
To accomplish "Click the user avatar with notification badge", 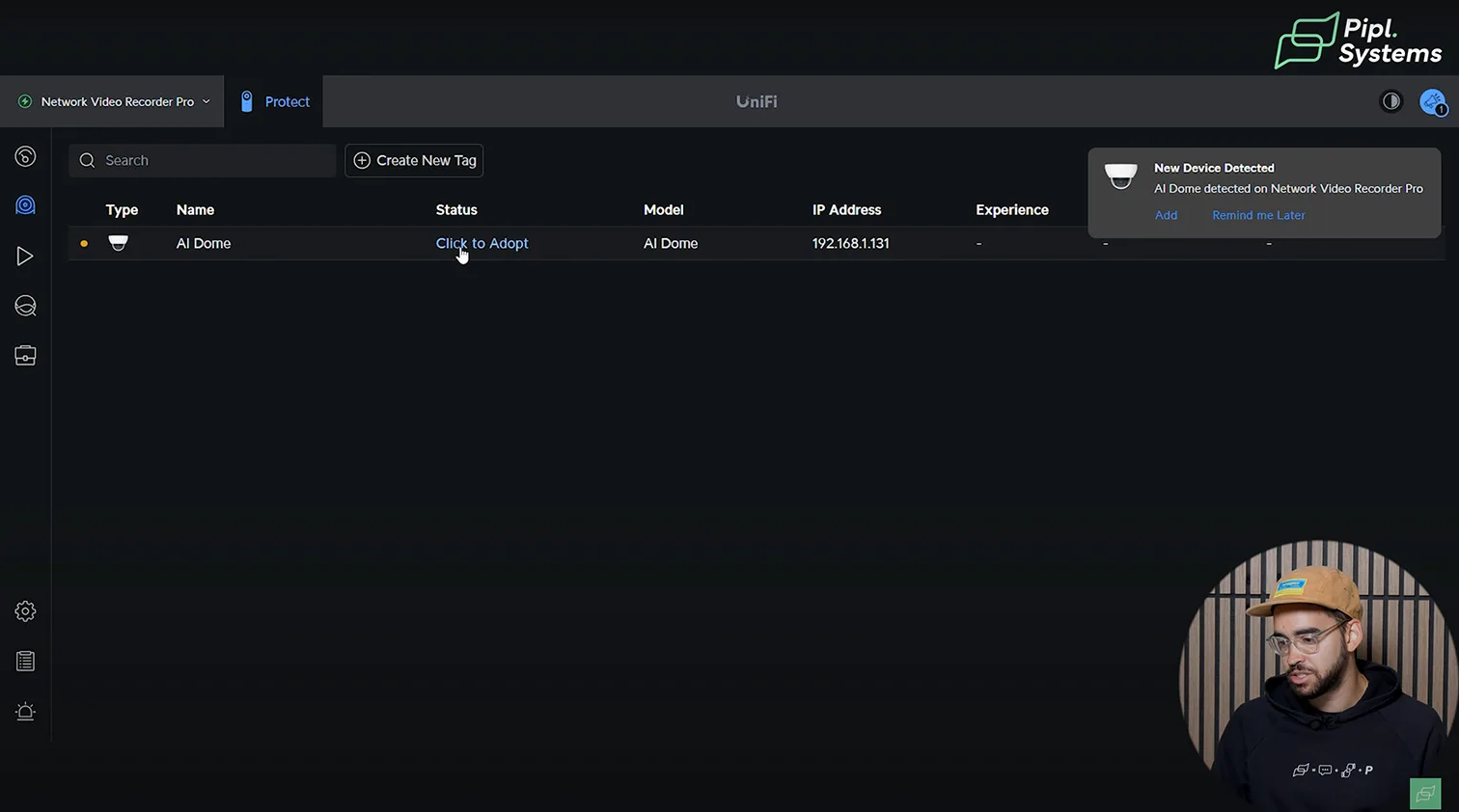I will tap(1432, 101).
